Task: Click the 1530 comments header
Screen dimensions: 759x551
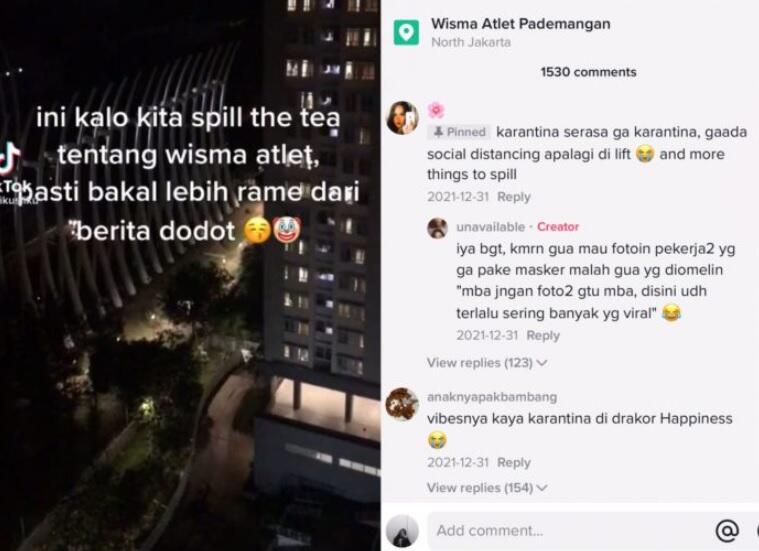Action: point(588,72)
